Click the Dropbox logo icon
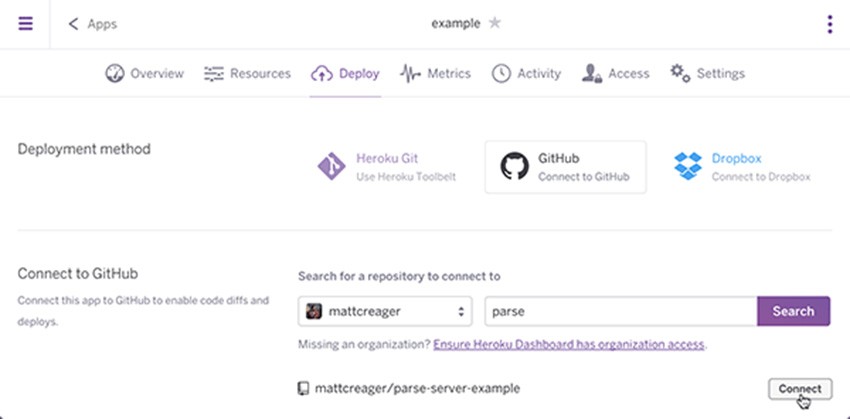 point(688,166)
